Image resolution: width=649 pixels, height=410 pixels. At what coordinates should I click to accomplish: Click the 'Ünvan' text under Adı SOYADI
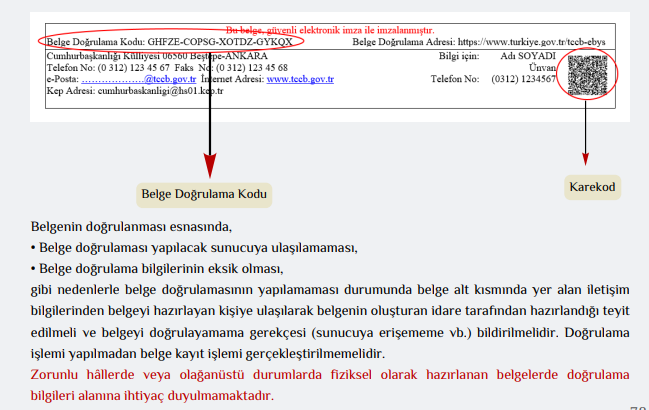pos(542,67)
